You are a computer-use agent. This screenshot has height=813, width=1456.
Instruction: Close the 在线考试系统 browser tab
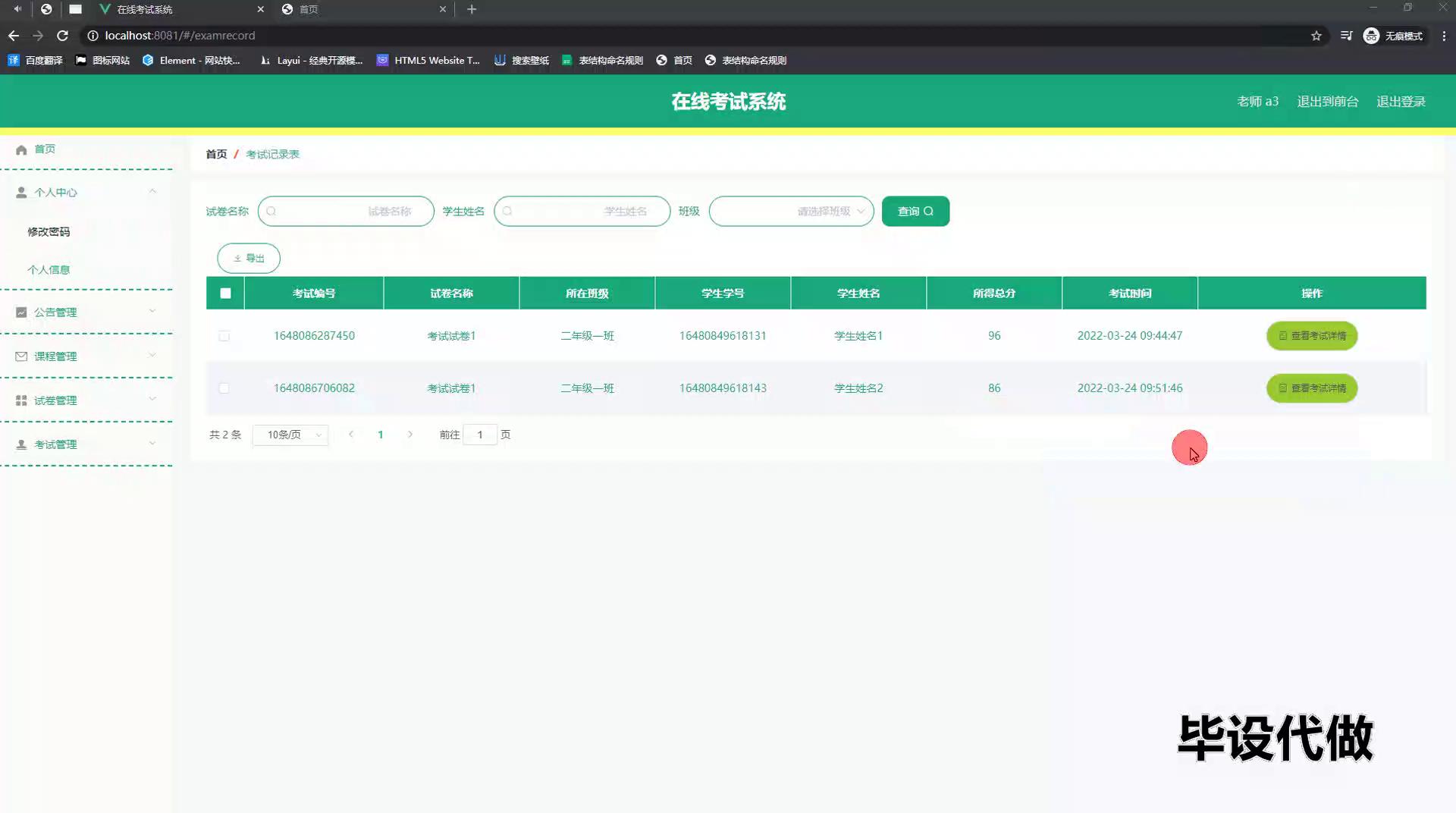(x=261, y=9)
